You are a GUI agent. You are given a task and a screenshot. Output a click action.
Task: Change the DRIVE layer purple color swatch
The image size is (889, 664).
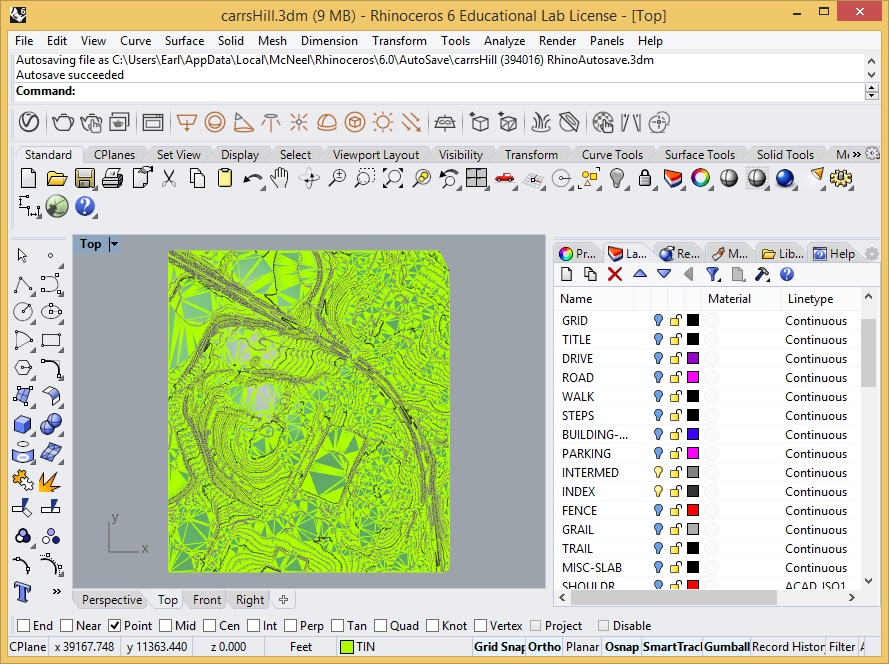(692, 359)
